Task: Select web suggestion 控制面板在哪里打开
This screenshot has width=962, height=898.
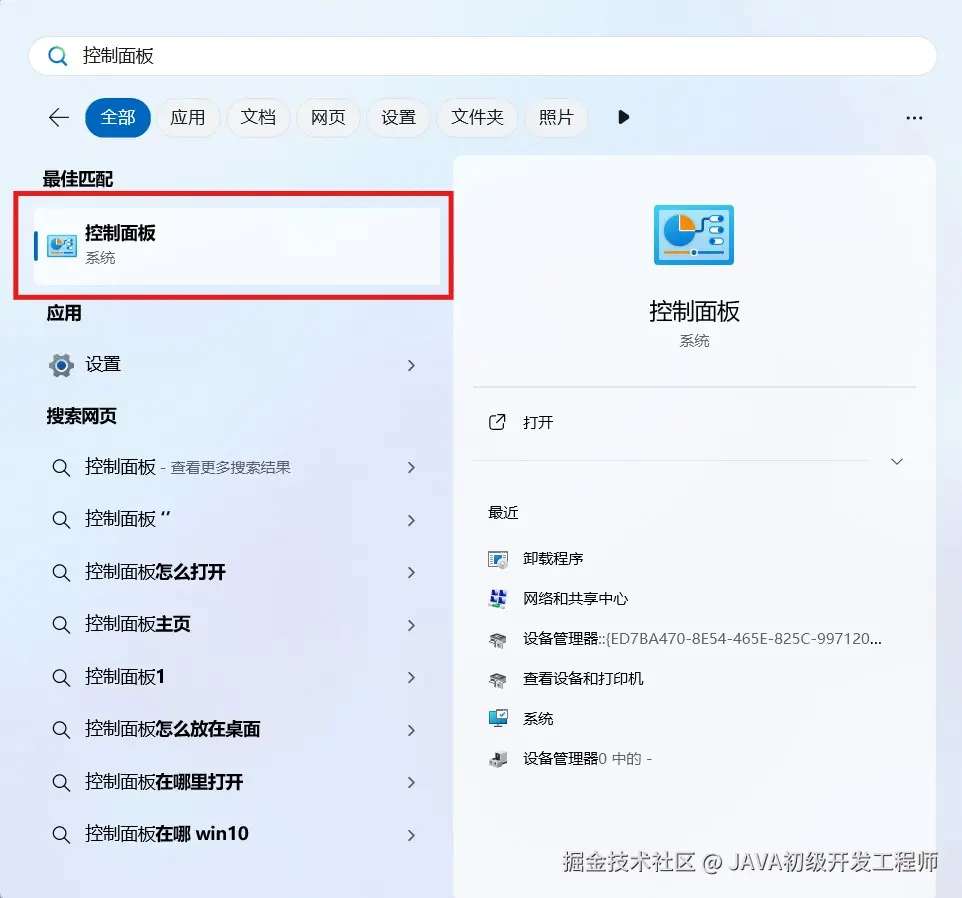Action: [x=164, y=781]
